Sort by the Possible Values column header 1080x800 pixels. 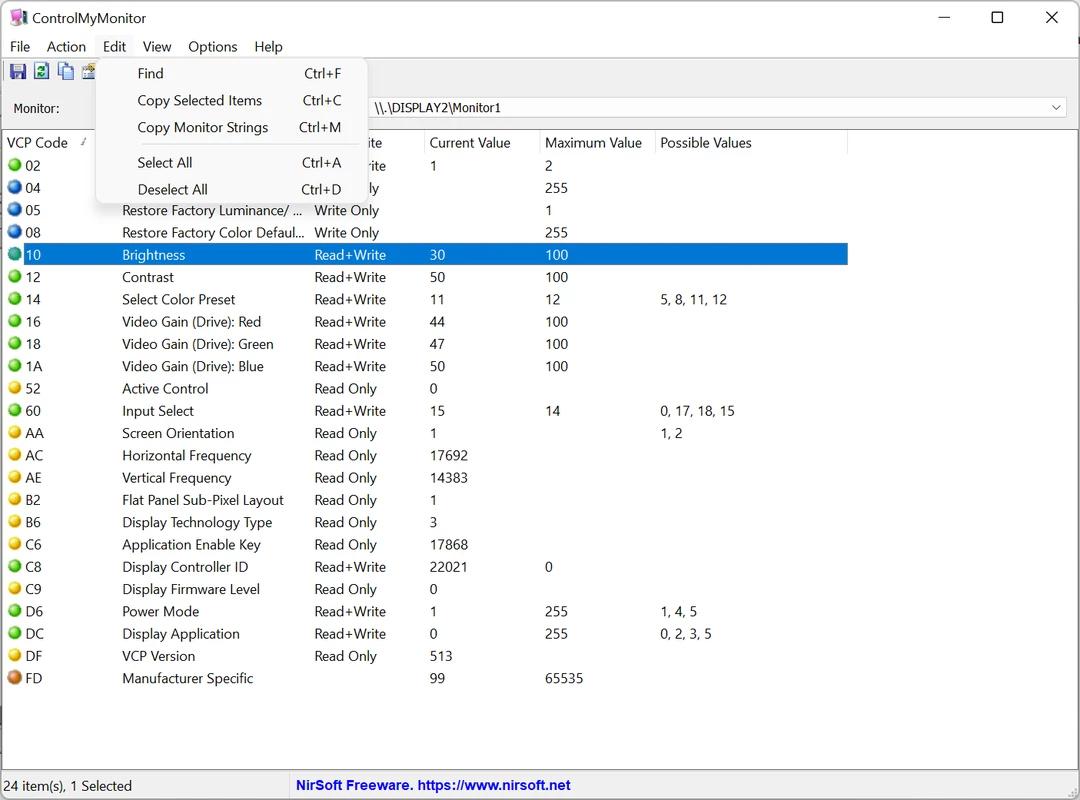click(x=751, y=143)
